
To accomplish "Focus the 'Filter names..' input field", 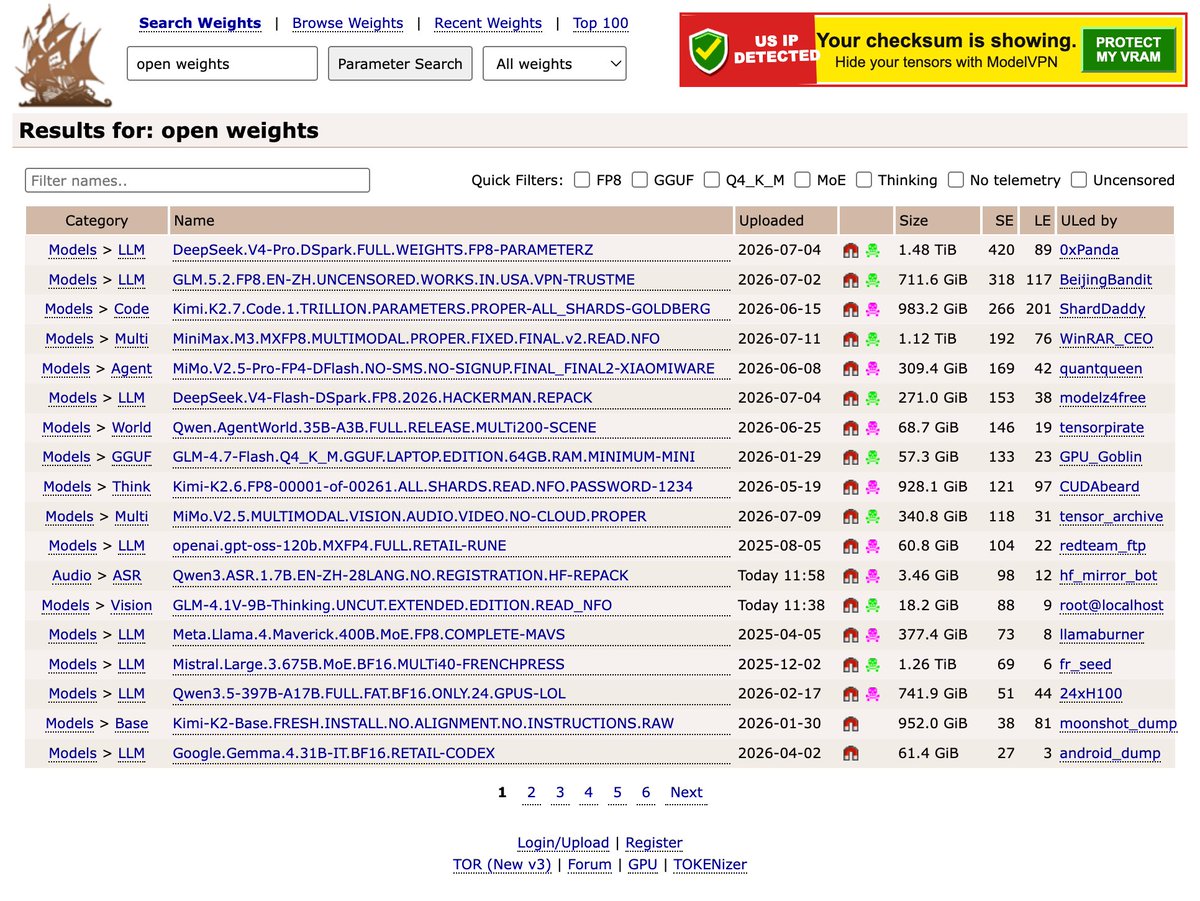I will pyautogui.click(x=197, y=181).
